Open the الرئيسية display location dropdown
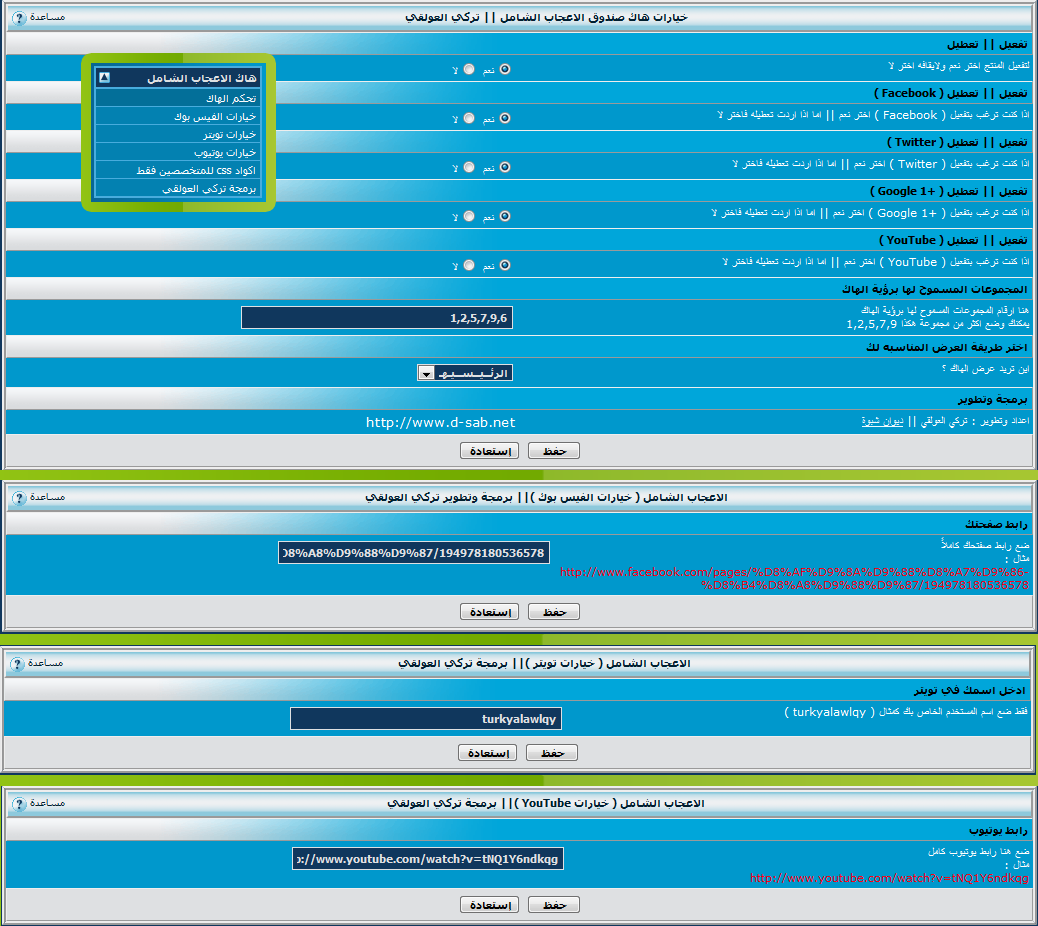This screenshot has width=1038, height=926. tap(465, 373)
